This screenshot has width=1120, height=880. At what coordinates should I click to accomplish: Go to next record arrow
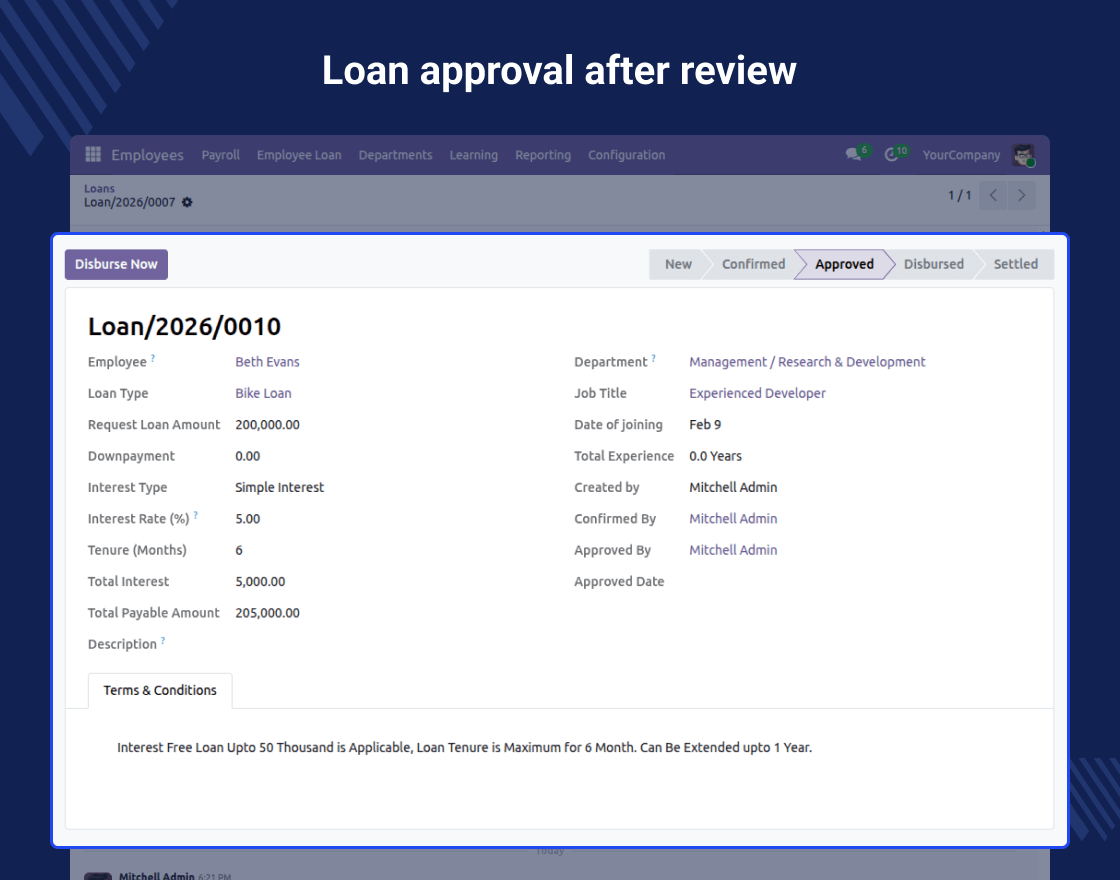click(1021, 195)
